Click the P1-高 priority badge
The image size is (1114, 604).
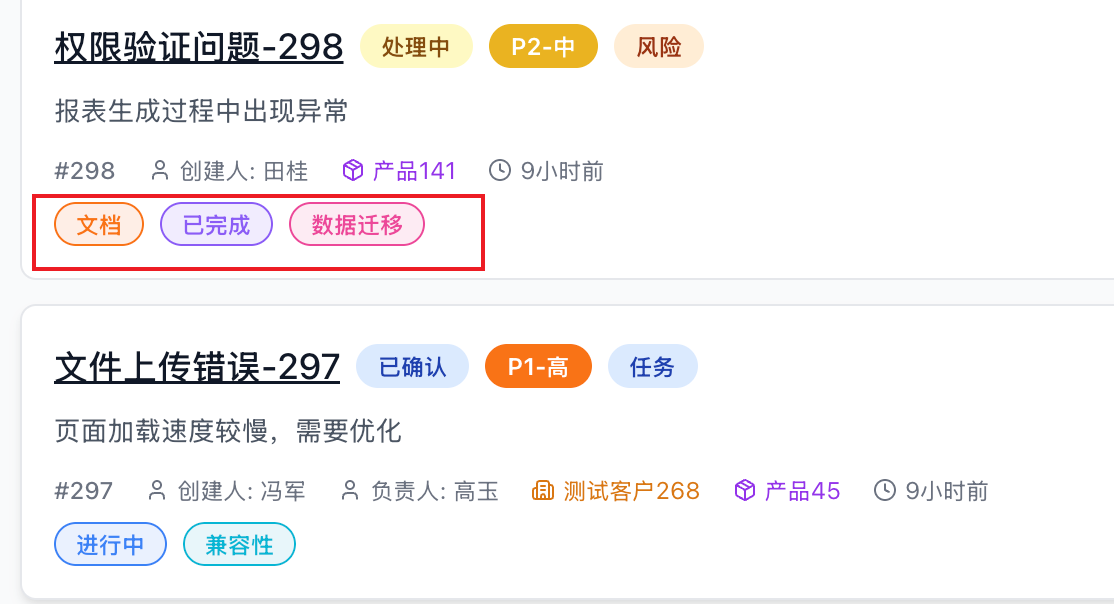pyautogui.click(x=538, y=366)
